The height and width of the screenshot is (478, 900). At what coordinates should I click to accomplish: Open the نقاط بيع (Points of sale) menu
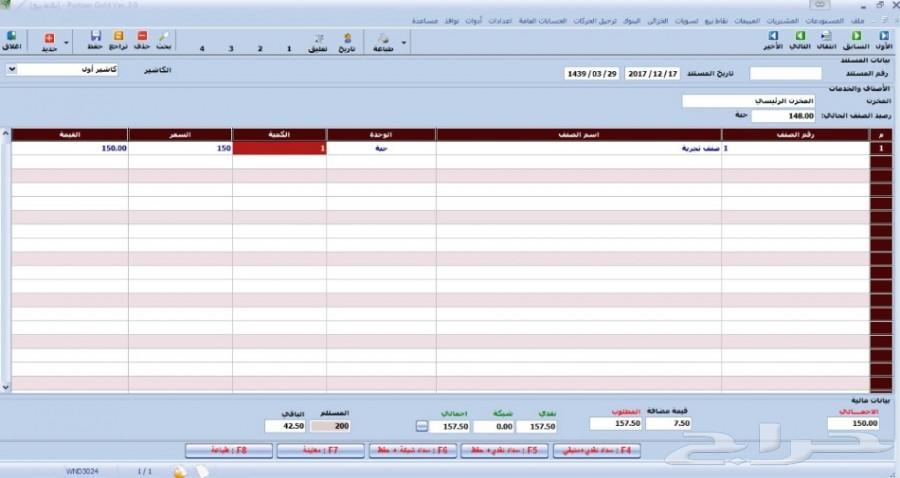click(716, 21)
